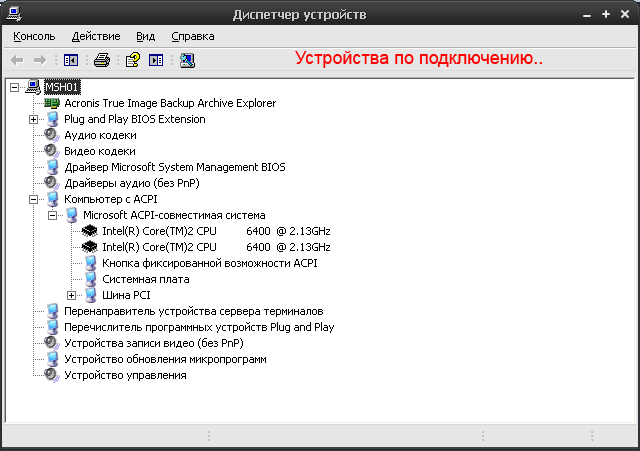The width and height of the screenshot is (640, 451).
Task: Click the Print toolbar icon
Action: click(101, 60)
